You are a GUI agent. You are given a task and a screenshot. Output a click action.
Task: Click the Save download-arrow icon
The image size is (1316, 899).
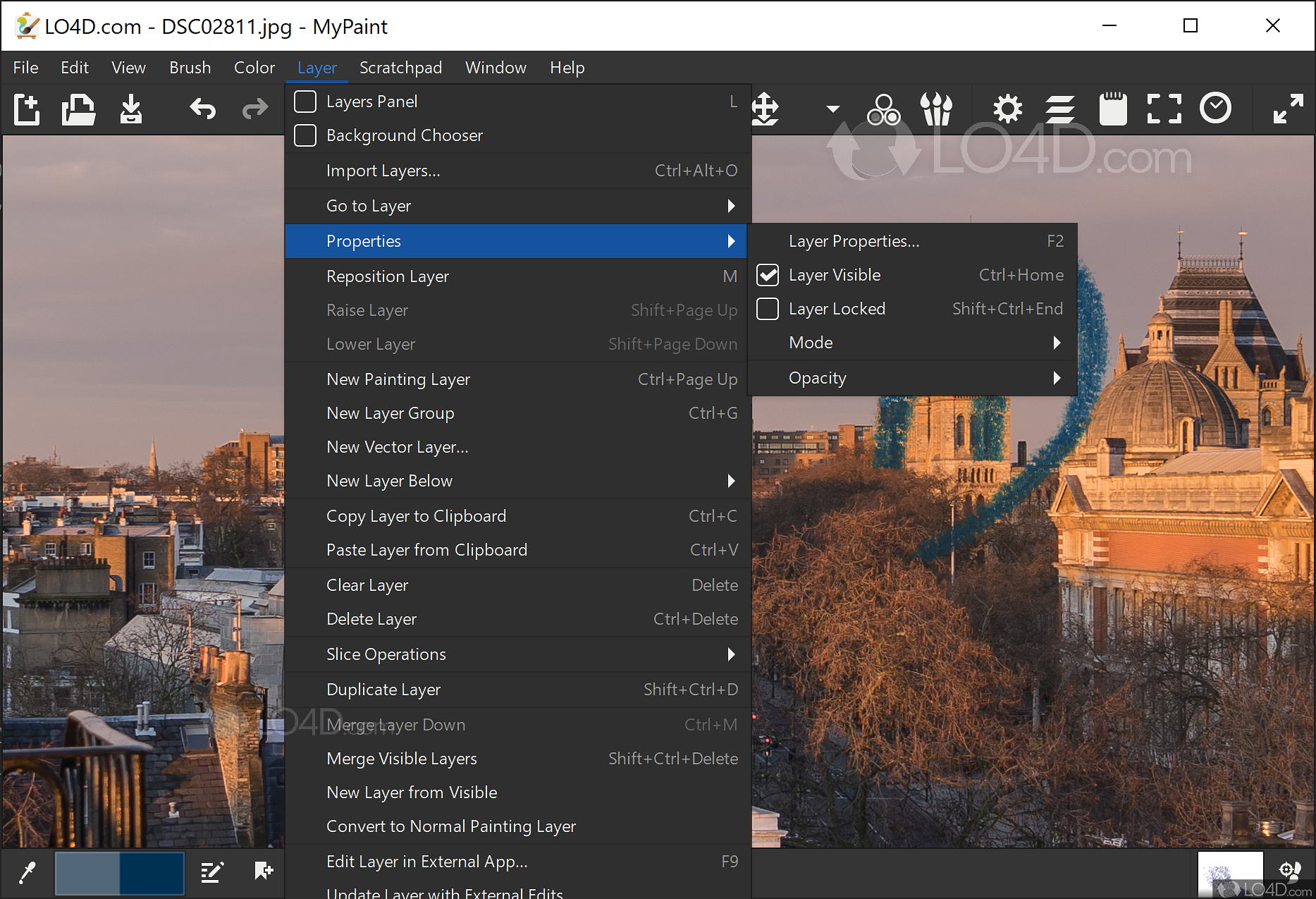tap(130, 109)
